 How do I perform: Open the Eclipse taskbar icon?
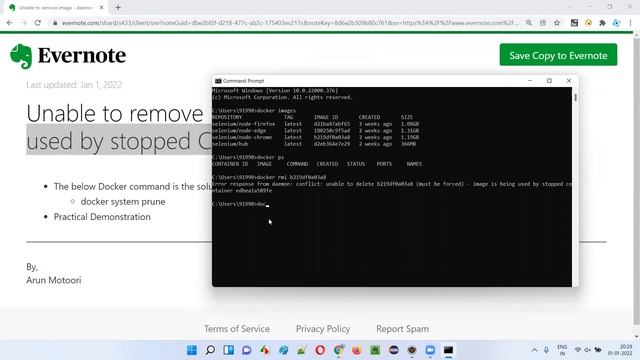pos(393,350)
